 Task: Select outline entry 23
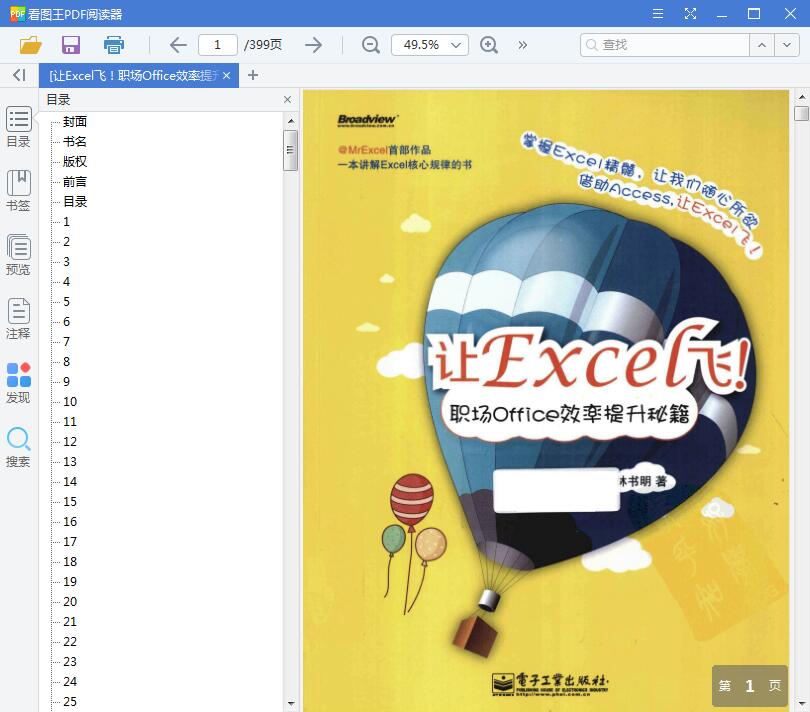coord(70,661)
